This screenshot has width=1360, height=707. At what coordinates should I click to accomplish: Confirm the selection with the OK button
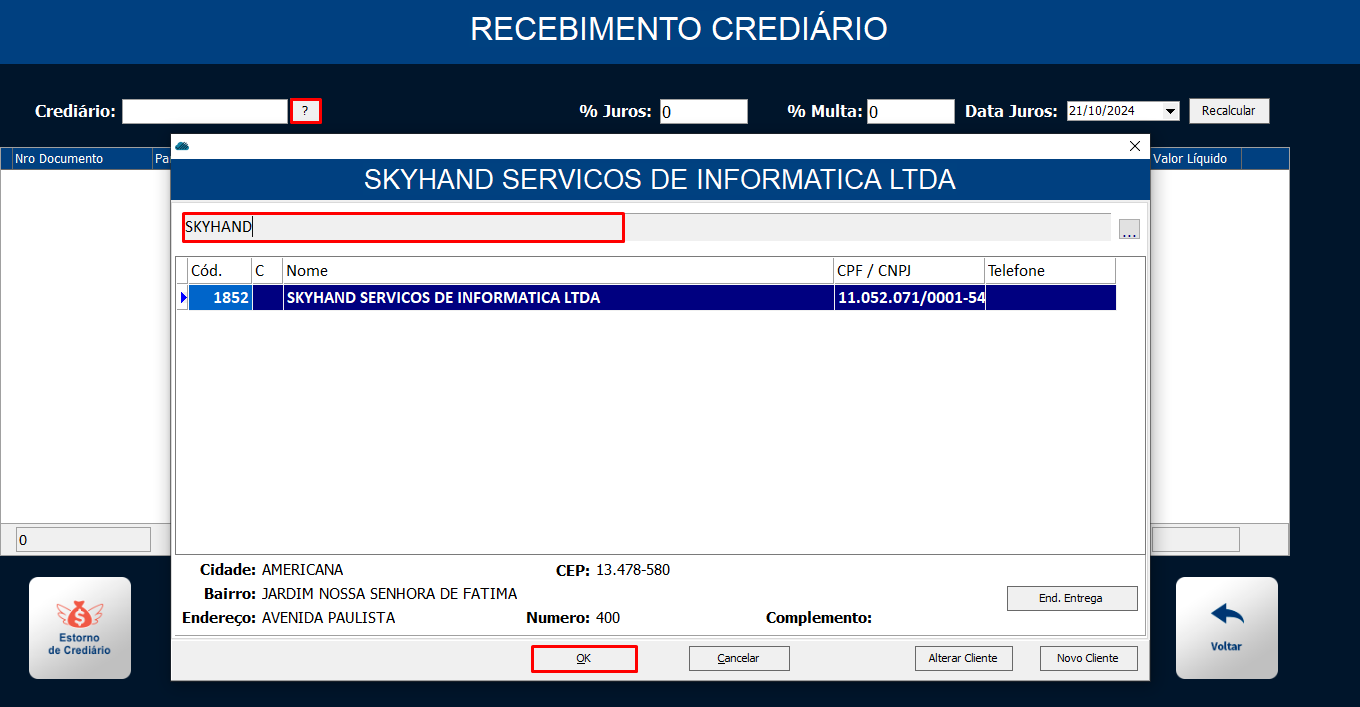584,659
